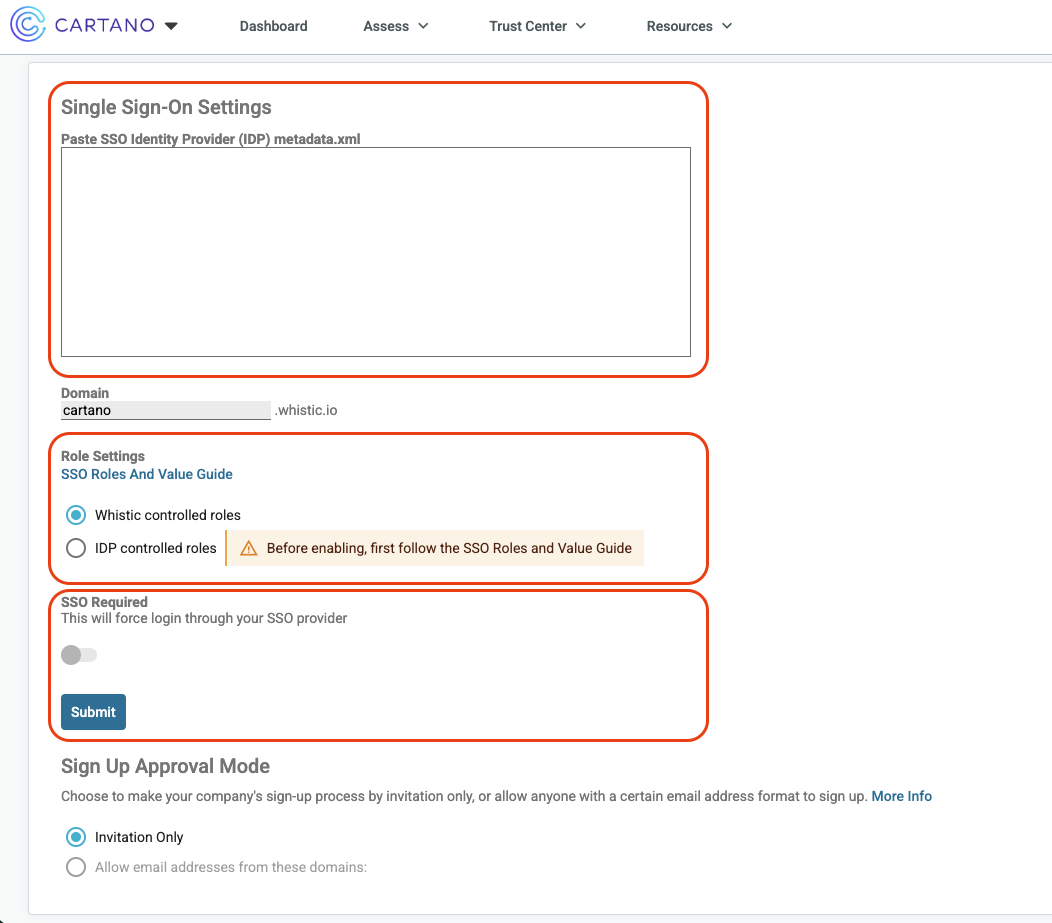Choose IDP controlled roles radio button
The height and width of the screenshot is (923, 1052).
click(76, 548)
